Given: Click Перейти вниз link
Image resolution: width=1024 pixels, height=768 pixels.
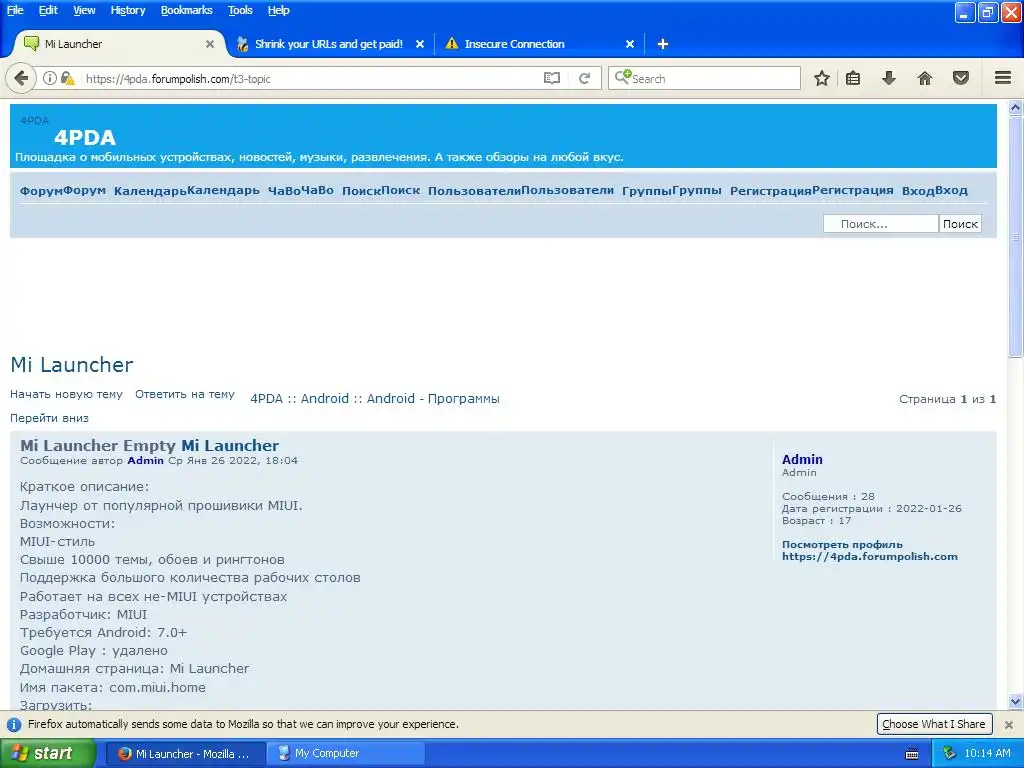Looking at the screenshot, I should (49, 418).
